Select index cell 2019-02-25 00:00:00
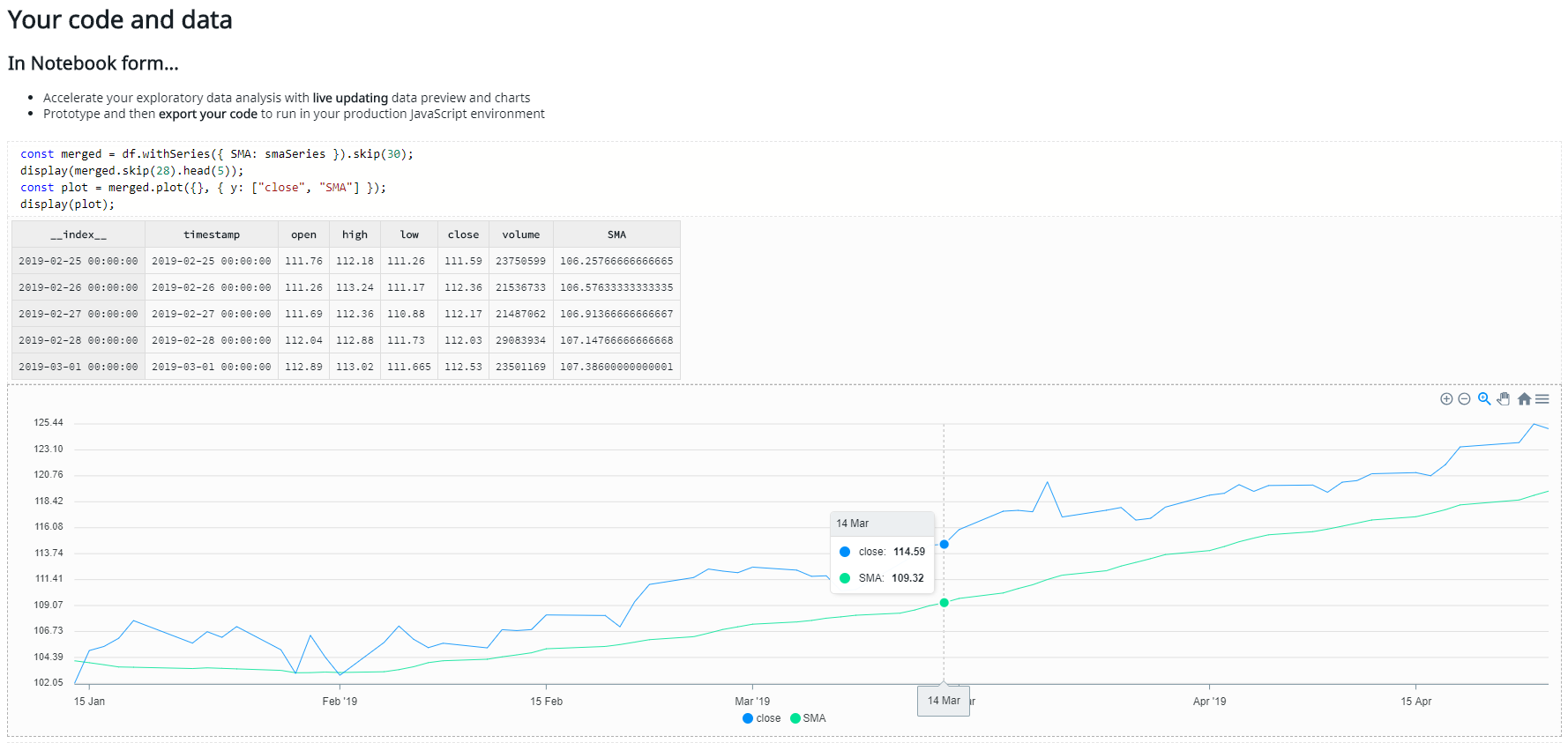 tap(78, 261)
